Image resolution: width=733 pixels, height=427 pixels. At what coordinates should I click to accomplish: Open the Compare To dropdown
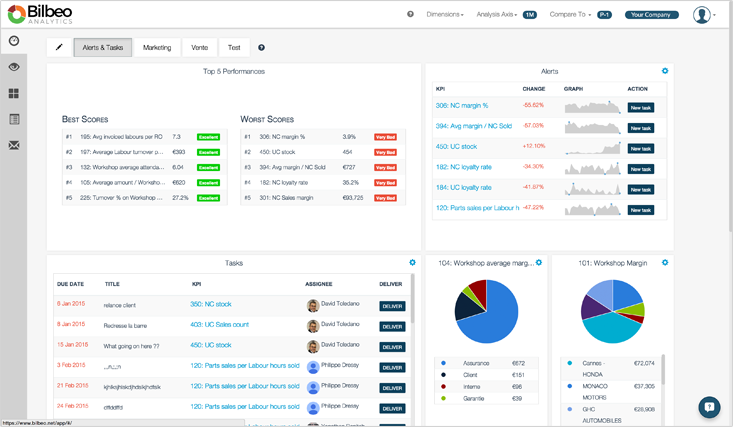[x=570, y=15]
